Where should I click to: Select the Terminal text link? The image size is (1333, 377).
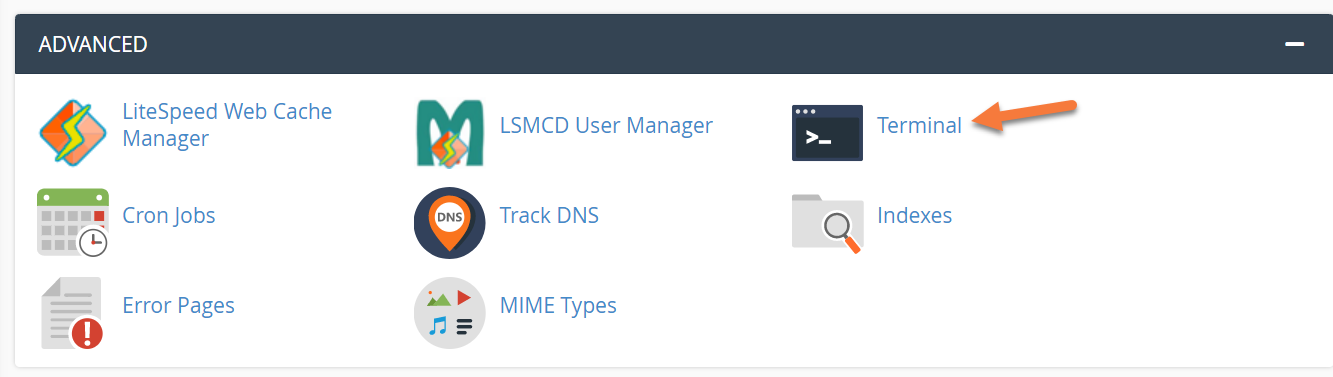point(919,125)
